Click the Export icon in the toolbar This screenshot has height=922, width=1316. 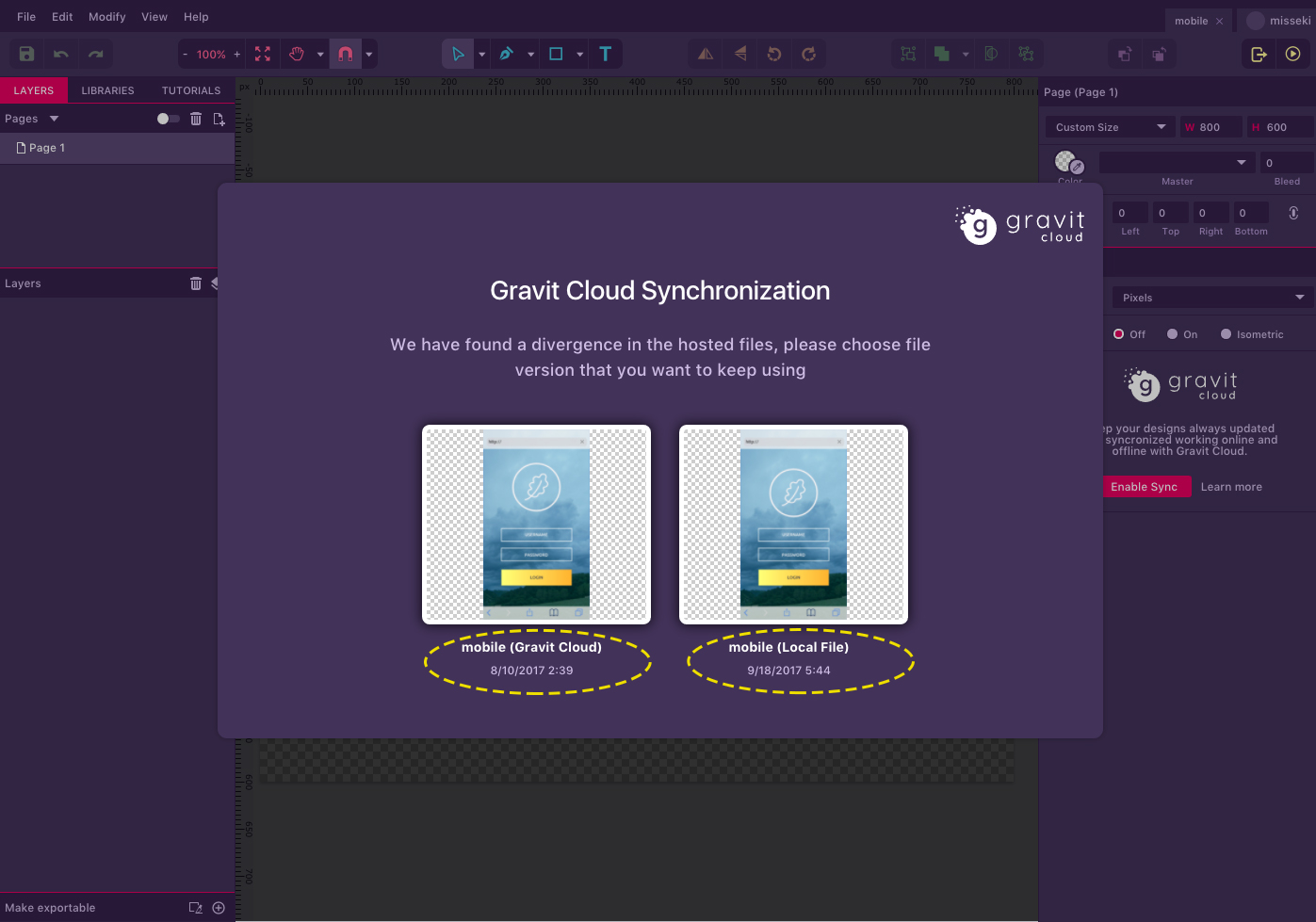pyautogui.click(x=1259, y=54)
